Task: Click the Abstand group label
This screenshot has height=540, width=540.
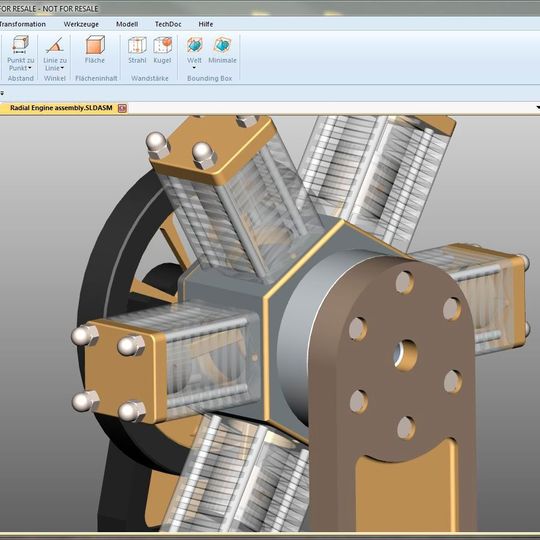Action: (x=21, y=78)
